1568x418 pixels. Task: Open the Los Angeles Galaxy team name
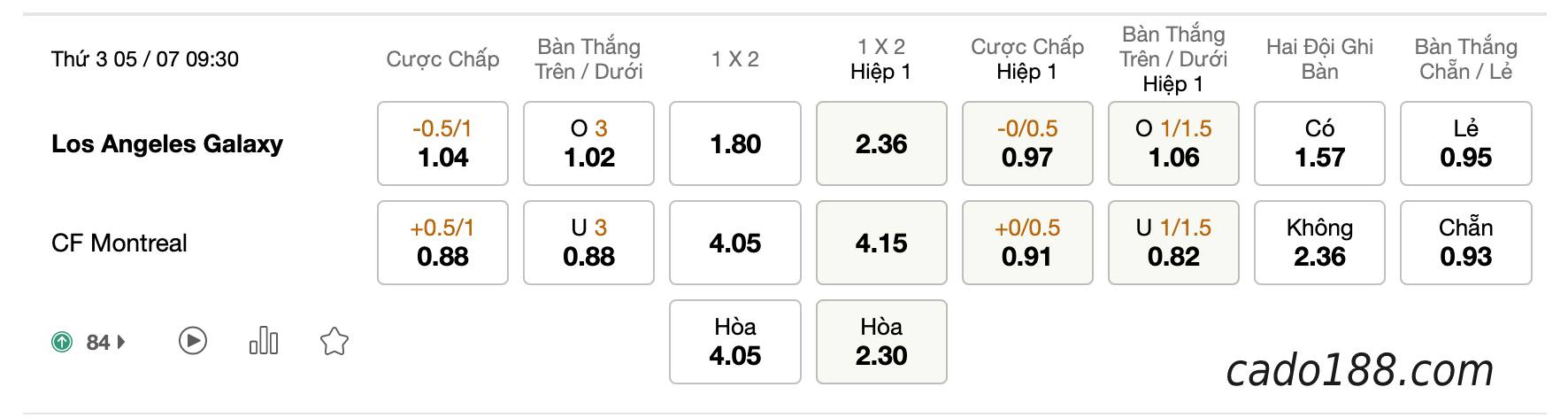pyautogui.click(x=167, y=143)
